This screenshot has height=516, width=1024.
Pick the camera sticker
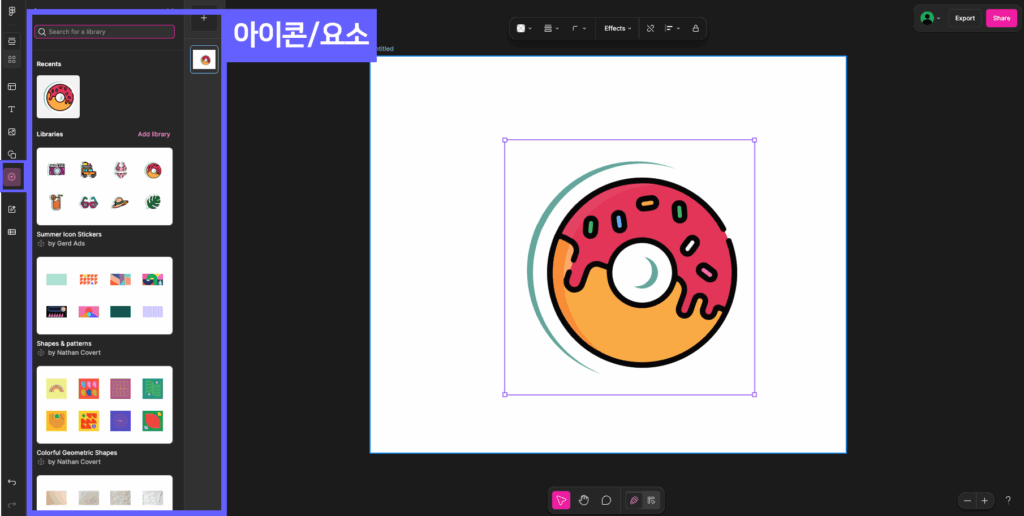pos(57,170)
